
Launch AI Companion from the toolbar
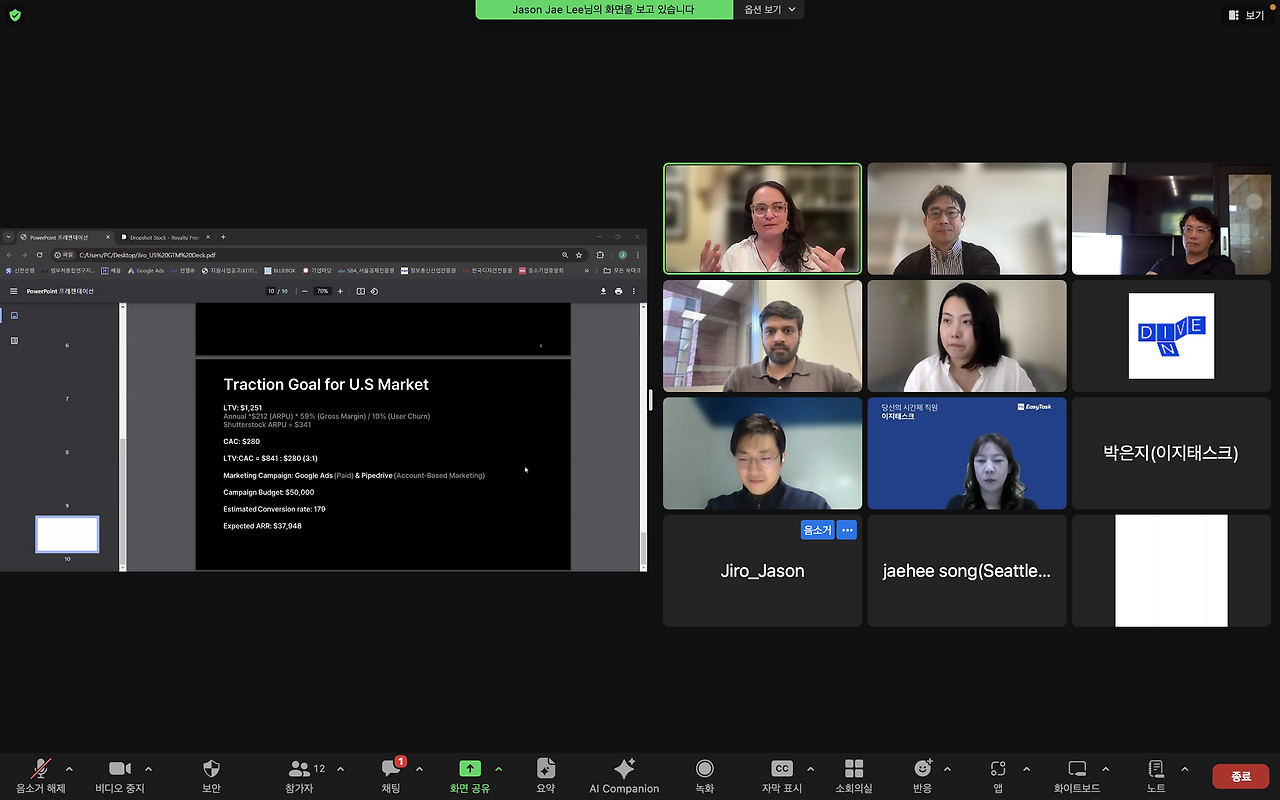624,775
